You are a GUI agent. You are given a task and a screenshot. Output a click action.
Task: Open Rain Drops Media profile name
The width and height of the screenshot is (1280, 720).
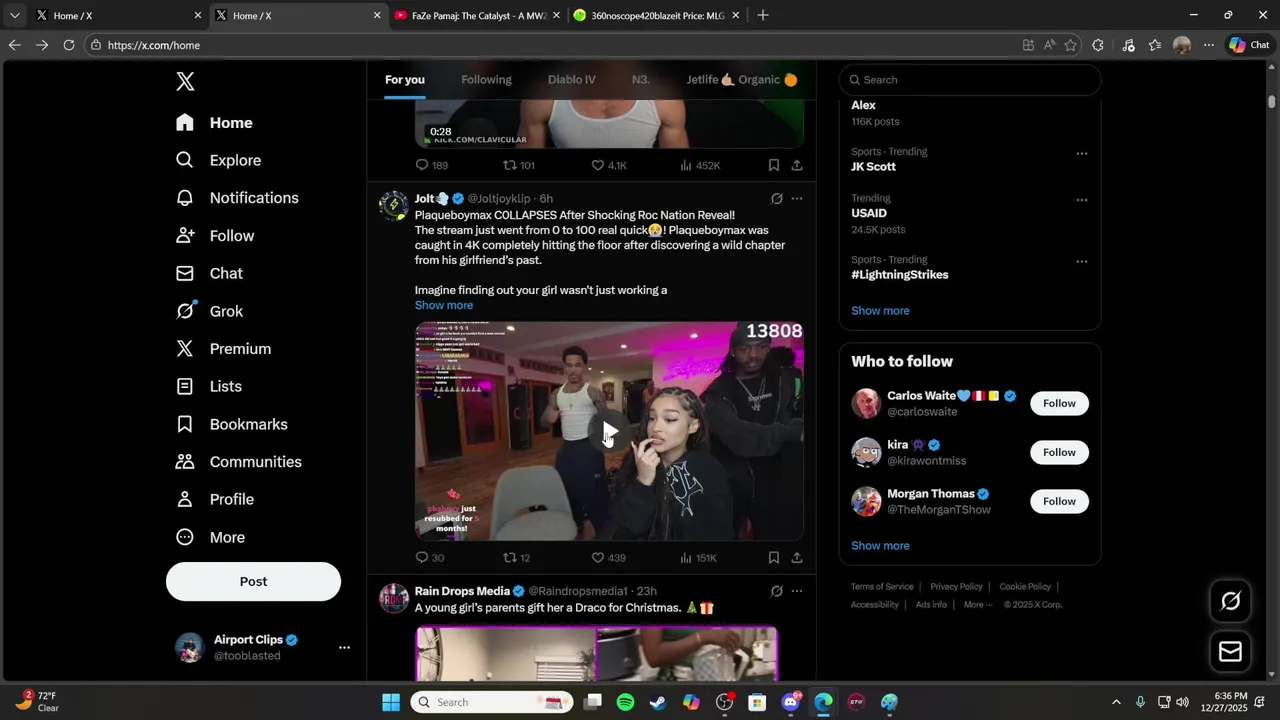(x=462, y=591)
